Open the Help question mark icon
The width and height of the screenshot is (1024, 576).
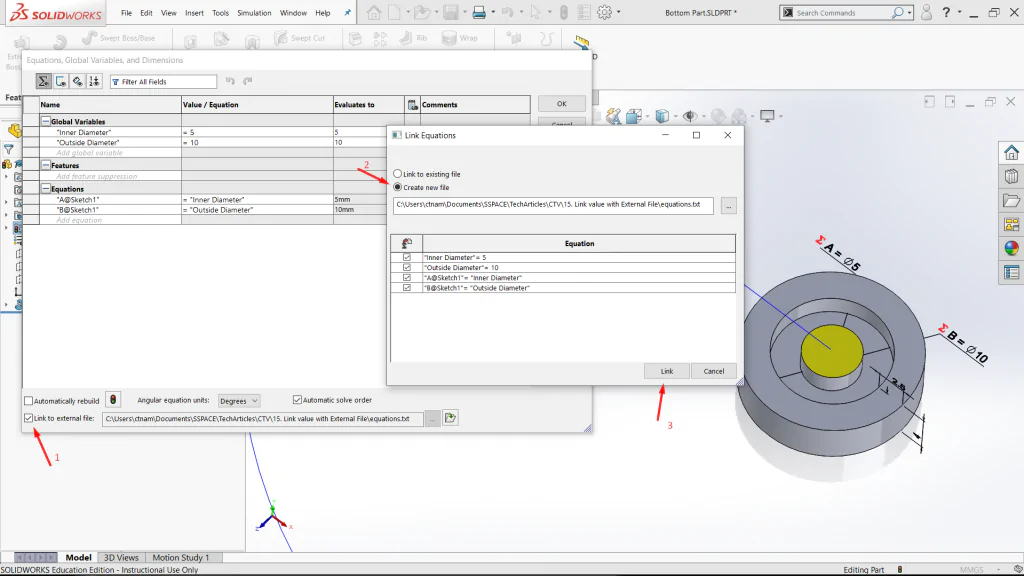click(x=946, y=12)
